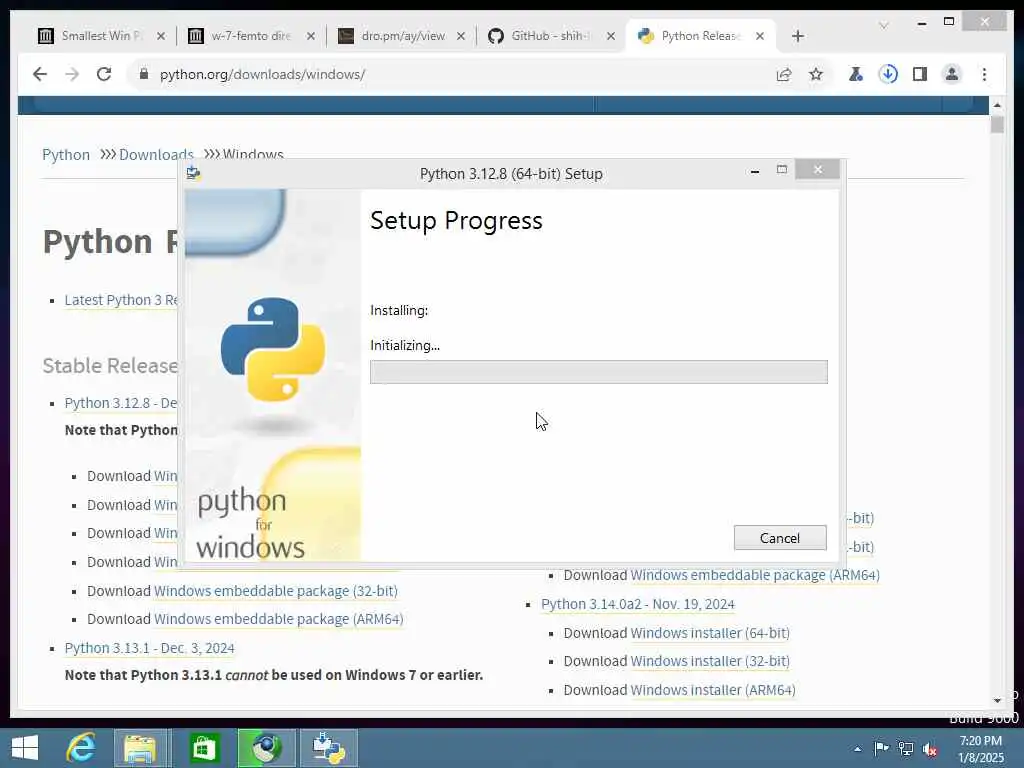This screenshot has height=768, width=1024.
Task: Open the Python 3.14.0a2 - Nov. 19, 2024 link
Action: [x=637, y=604]
